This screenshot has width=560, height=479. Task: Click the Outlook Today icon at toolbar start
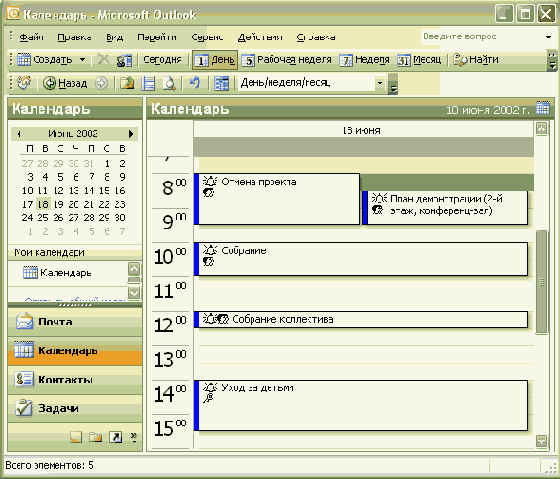click(x=25, y=83)
